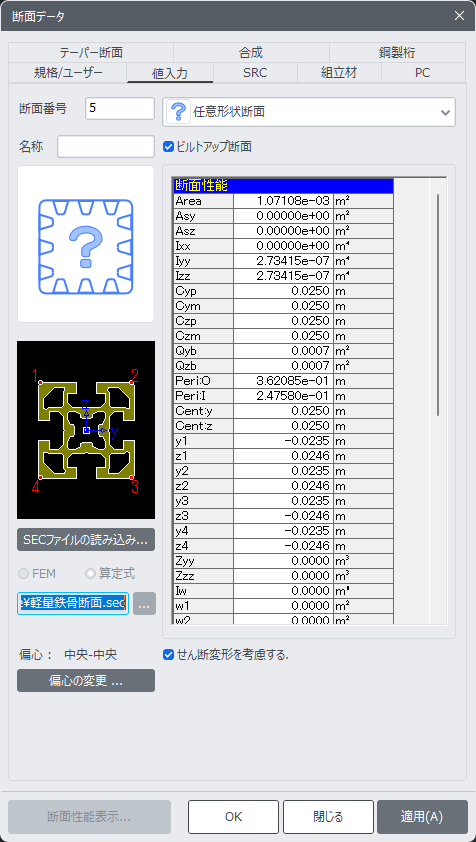Image resolution: width=476 pixels, height=842 pixels.
Task: Click the section preview with numbered corner points
Action: coord(86,430)
